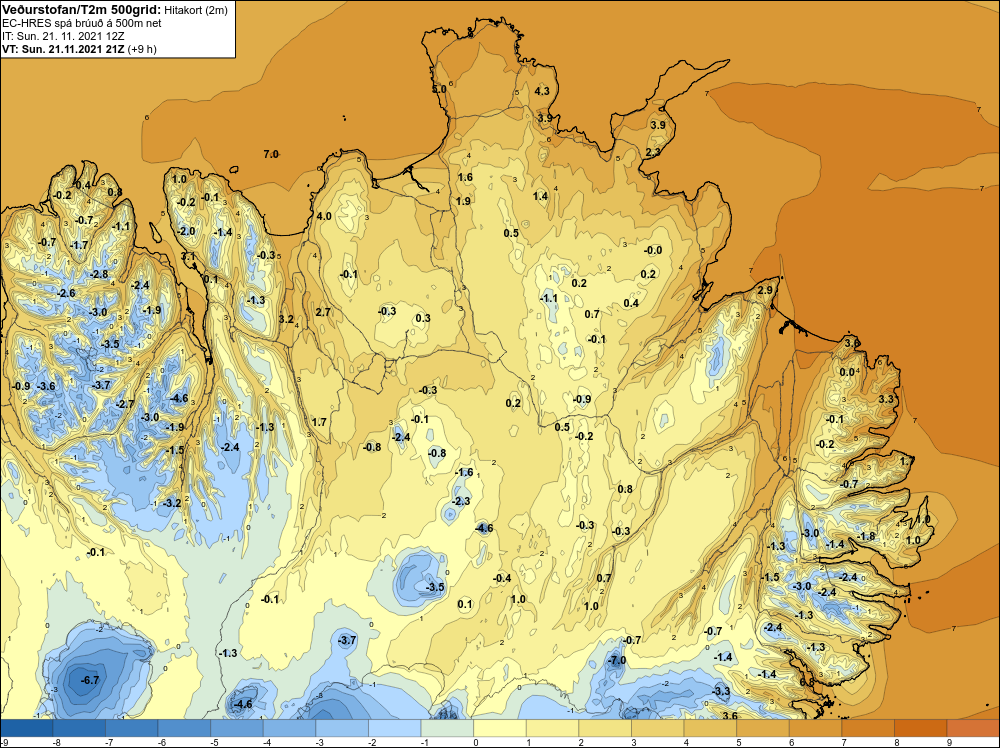Click the 4.3 temperature value
Screen dimensions: 1000x748
point(541,91)
